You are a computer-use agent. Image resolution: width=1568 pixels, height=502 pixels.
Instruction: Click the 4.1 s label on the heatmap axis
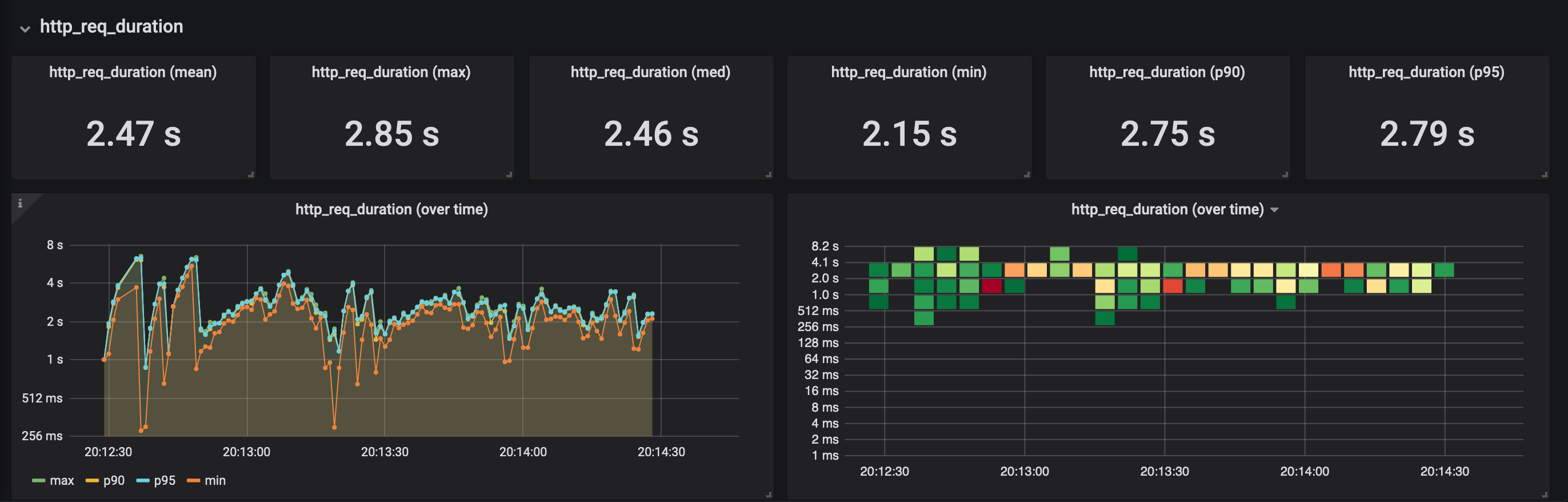click(x=825, y=262)
